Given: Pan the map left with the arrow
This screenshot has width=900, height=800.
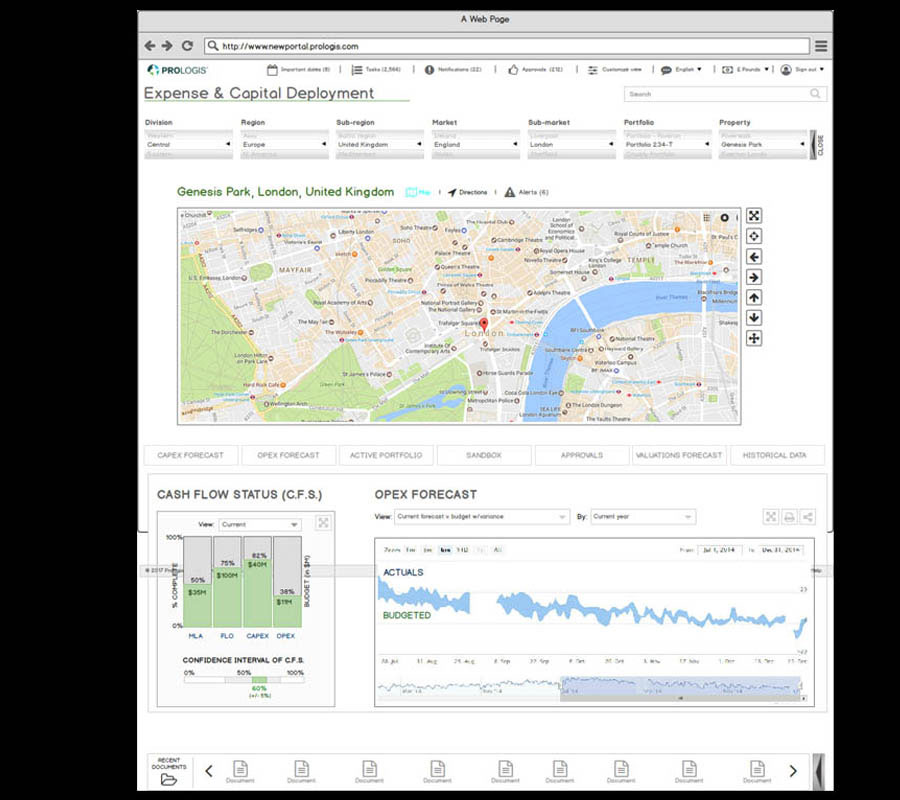Looking at the screenshot, I should pyautogui.click(x=754, y=257).
